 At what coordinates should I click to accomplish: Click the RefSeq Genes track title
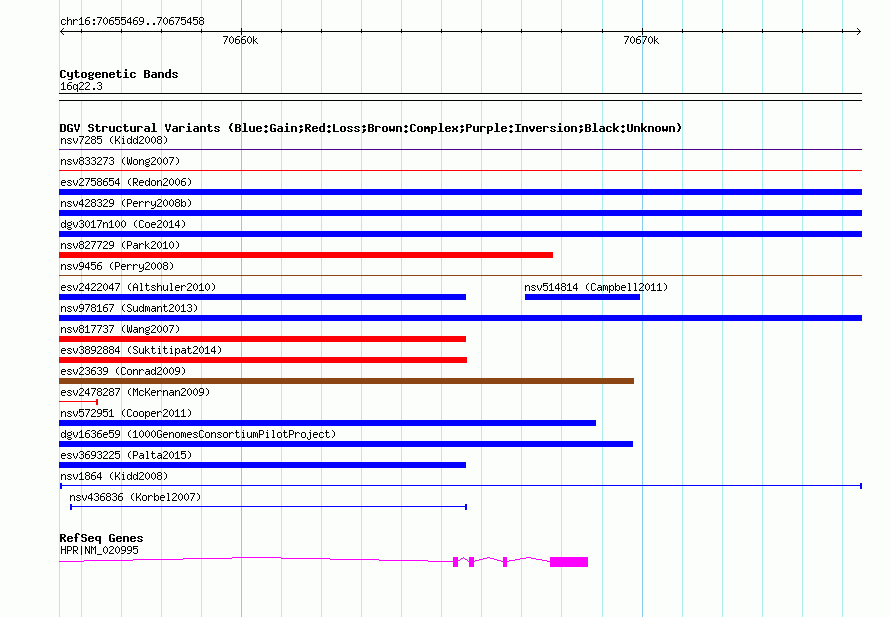pos(102,538)
